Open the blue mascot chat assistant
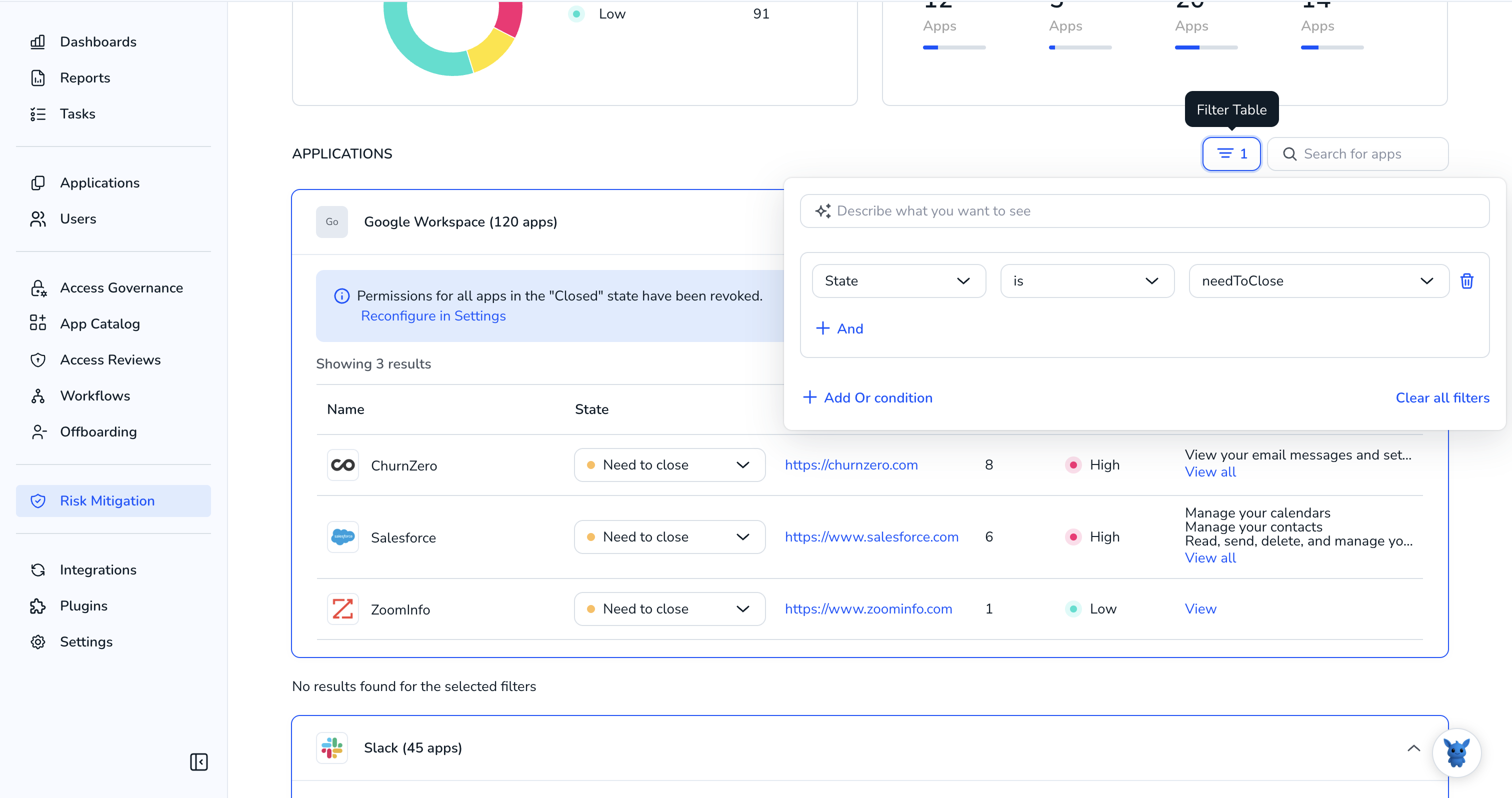 click(1456, 753)
